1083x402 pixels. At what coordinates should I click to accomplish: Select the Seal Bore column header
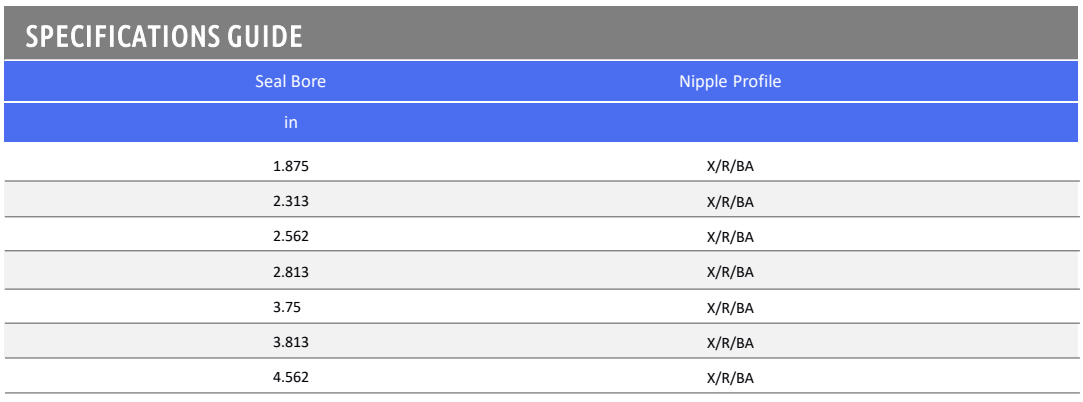pyautogui.click(x=291, y=82)
